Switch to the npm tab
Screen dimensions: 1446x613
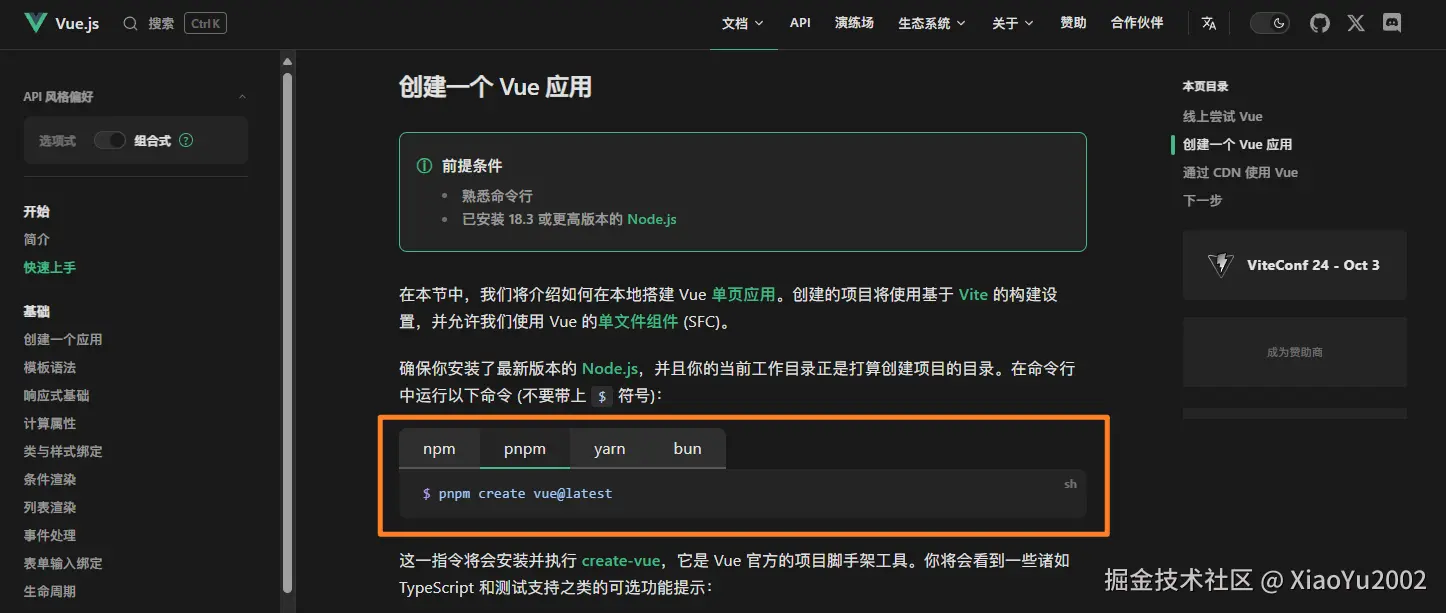440,448
